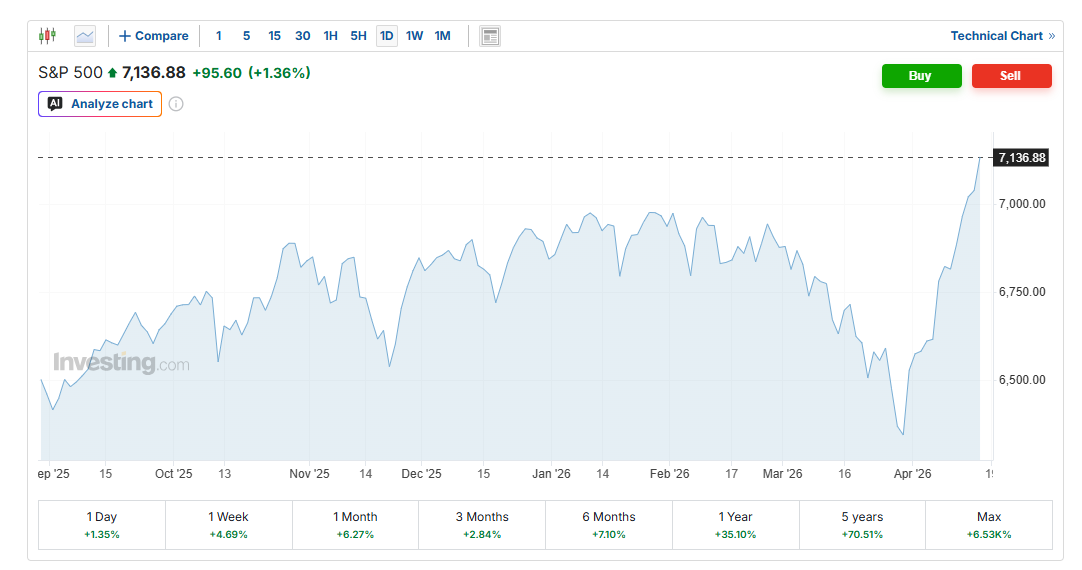Screen dimensions: 1082x570
Task: Select the 1M interval
Action: tap(442, 36)
